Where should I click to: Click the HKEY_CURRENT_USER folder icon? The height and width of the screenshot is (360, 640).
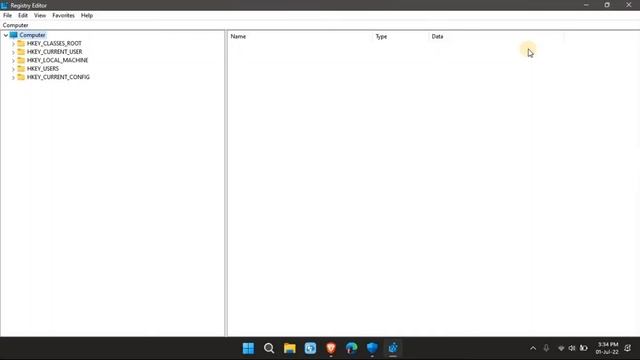(x=21, y=52)
